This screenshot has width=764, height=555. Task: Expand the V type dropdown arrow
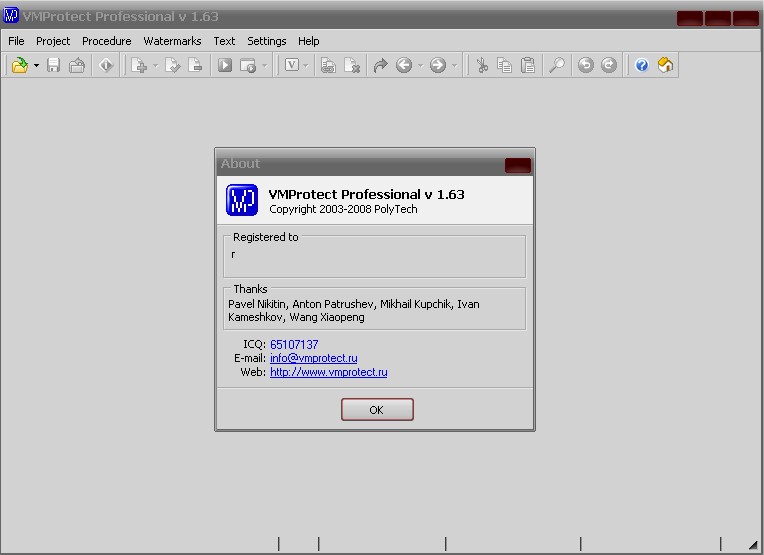306,65
